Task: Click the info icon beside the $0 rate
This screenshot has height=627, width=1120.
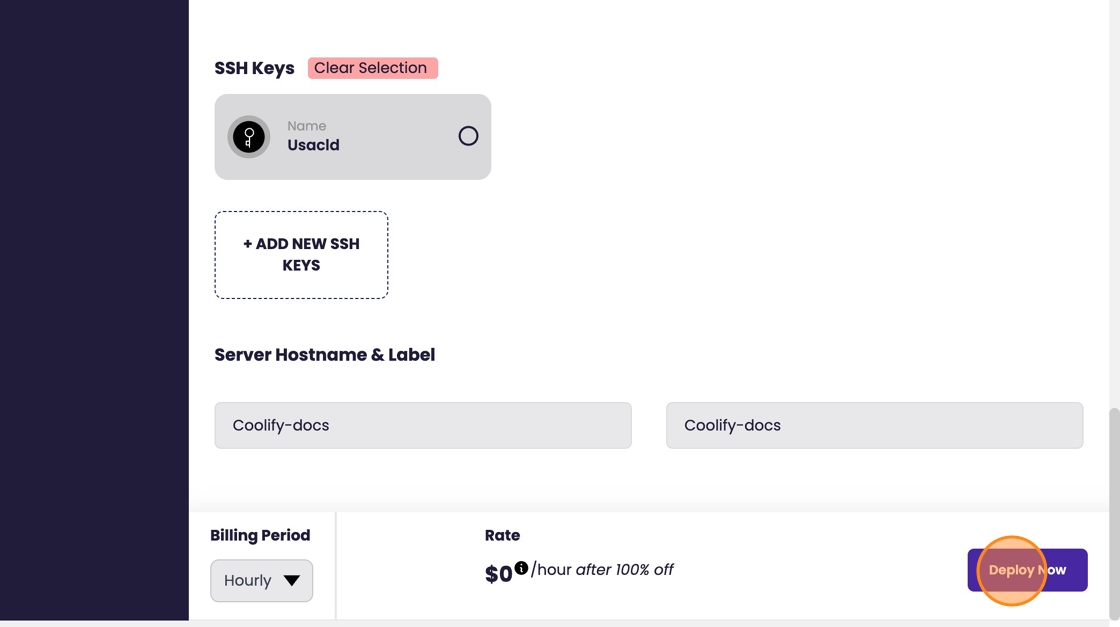Action: pyautogui.click(x=521, y=568)
